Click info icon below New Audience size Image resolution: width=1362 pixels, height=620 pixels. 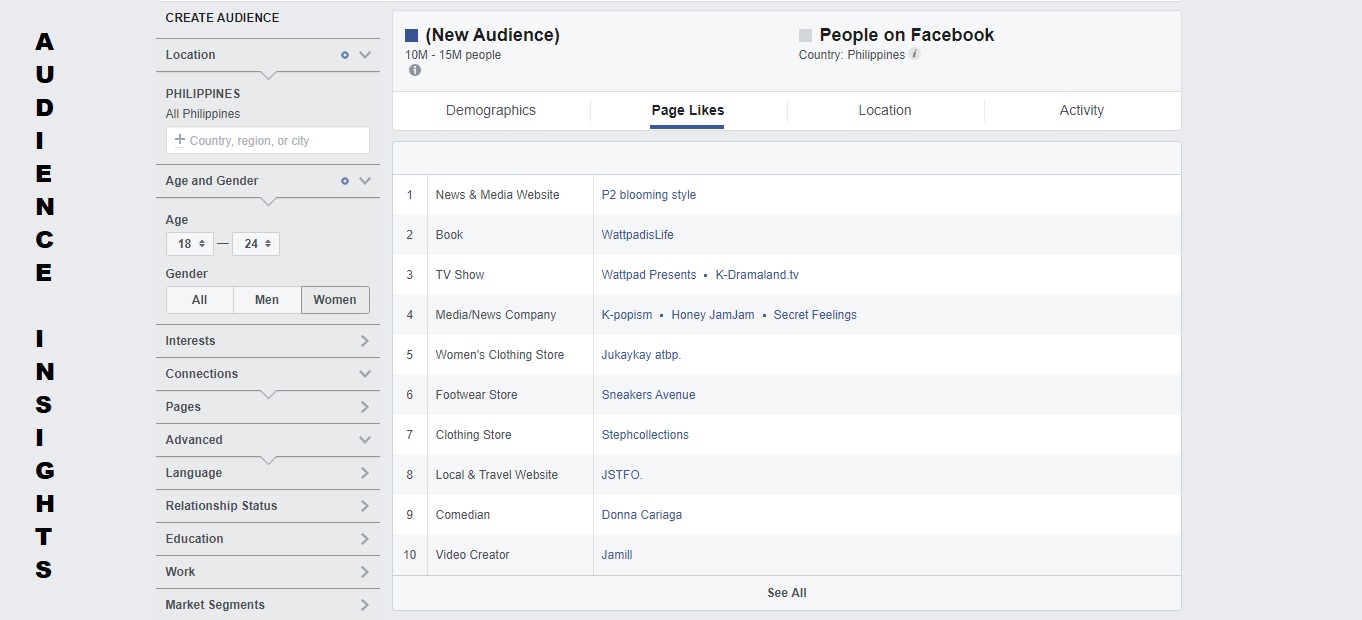pyautogui.click(x=414, y=70)
